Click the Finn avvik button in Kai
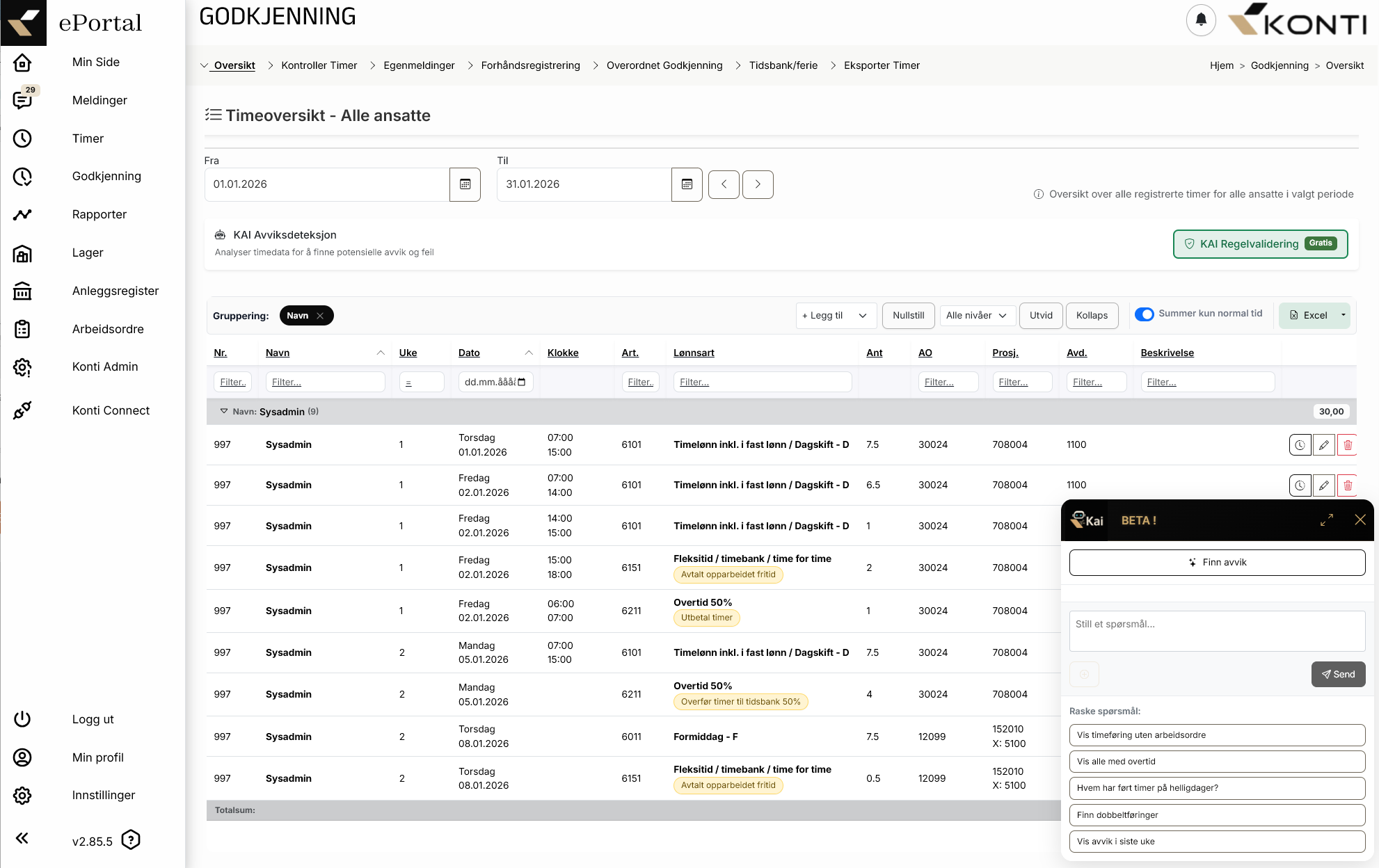The image size is (1379, 868). pos(1217,563)
